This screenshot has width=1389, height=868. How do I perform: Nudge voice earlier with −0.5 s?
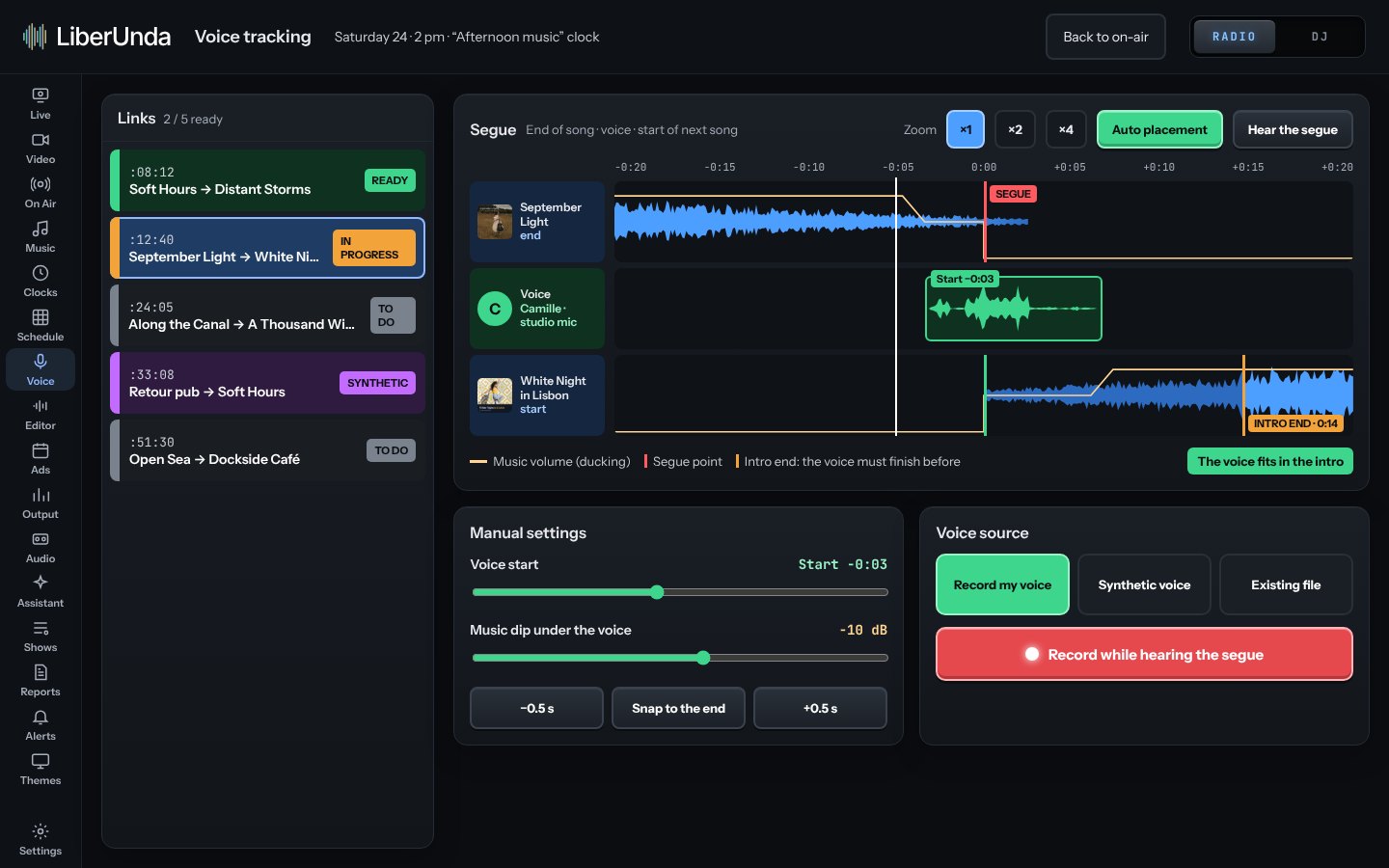[x=536, y=708]
